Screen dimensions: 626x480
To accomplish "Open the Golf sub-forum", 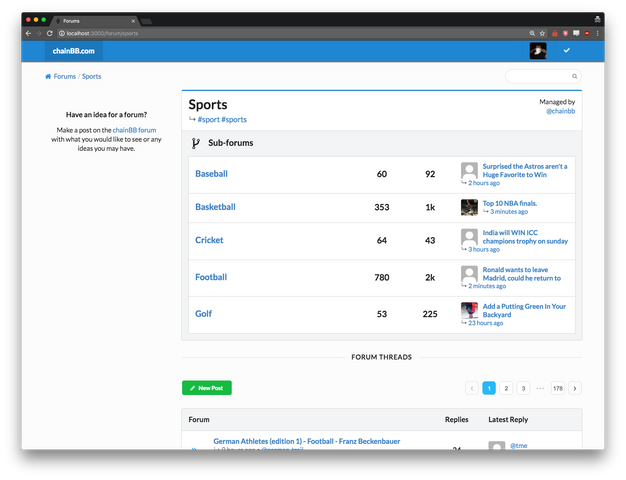I will coord(203,314).
